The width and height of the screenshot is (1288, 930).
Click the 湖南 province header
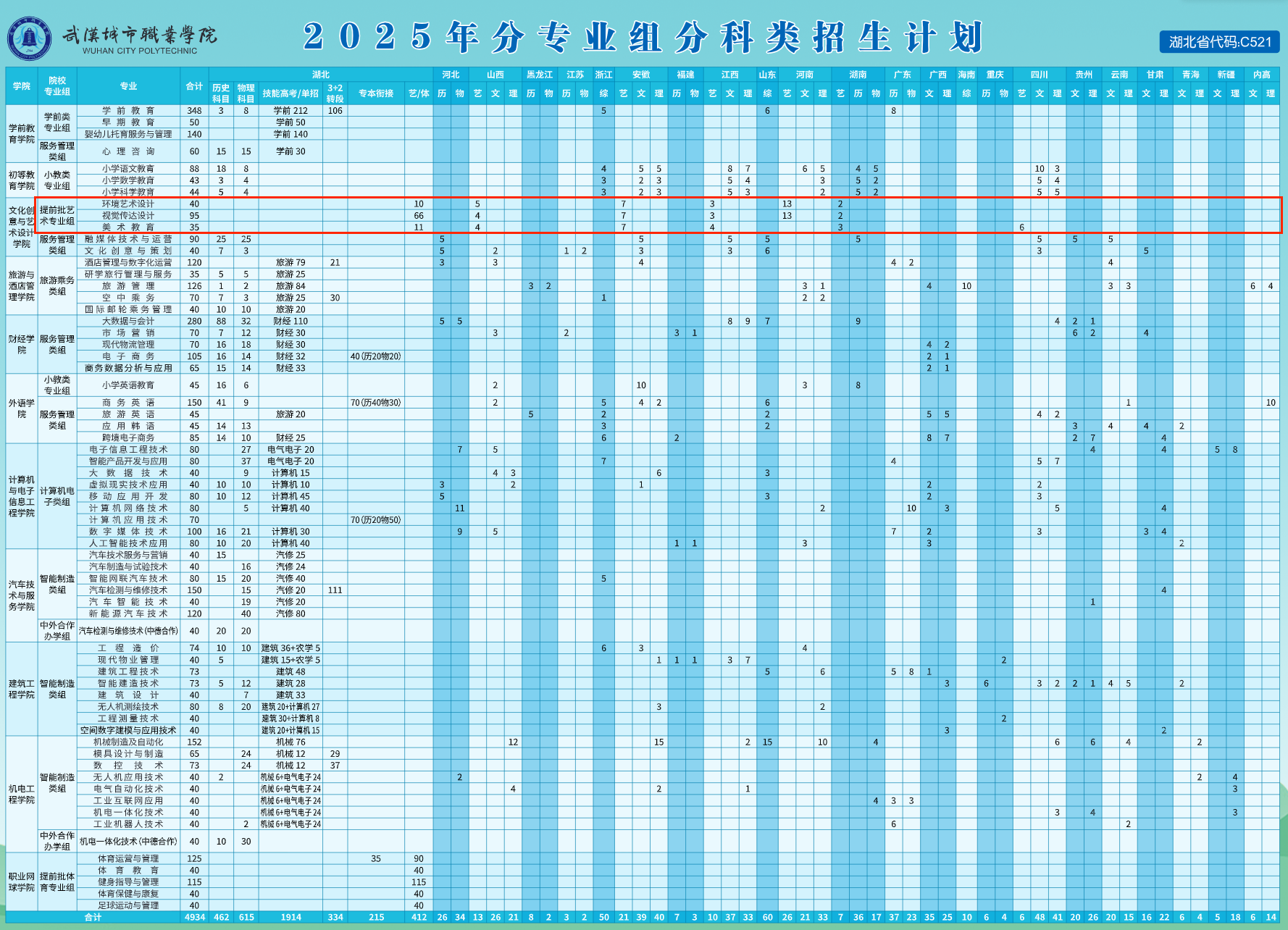pyautogui.click(x=858, y=75)
